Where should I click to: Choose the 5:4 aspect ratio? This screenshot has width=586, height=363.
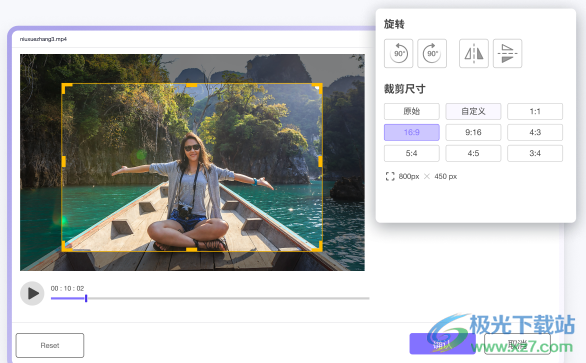[x=412, y=153]
